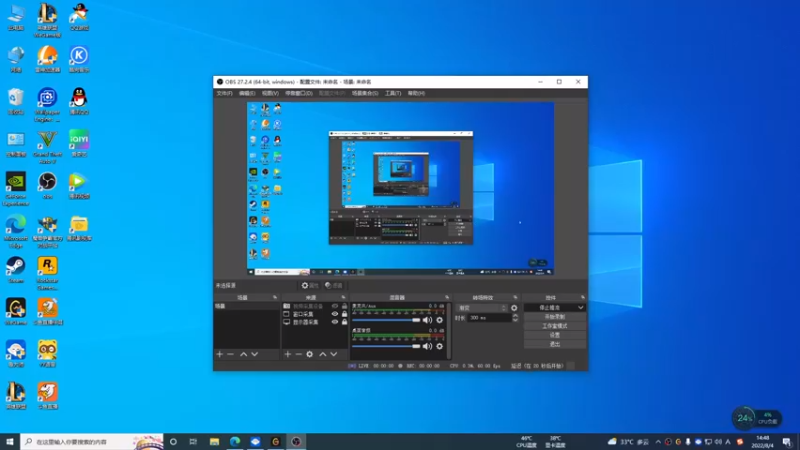Open the Wallpaper Engine desktop shortcut
Image resolution: width=800 pixels, height=450 pixels.
[x=47, y=105]
